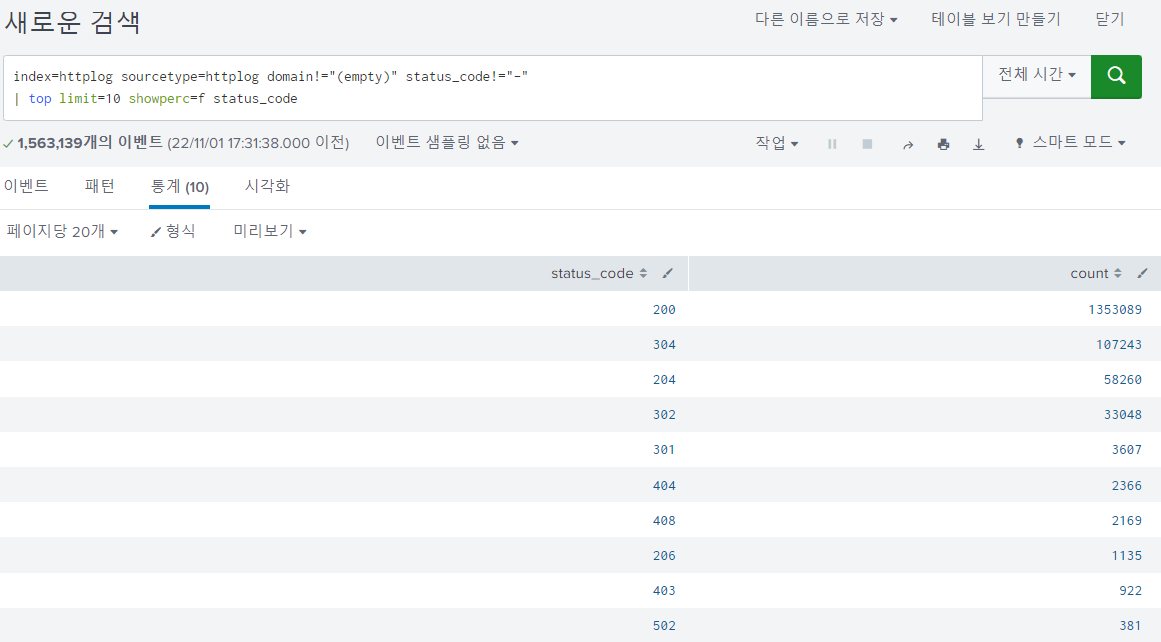Click 테이블 보기 만들기 button
This screenshot has height=642, width=1161.
(996, 19)
